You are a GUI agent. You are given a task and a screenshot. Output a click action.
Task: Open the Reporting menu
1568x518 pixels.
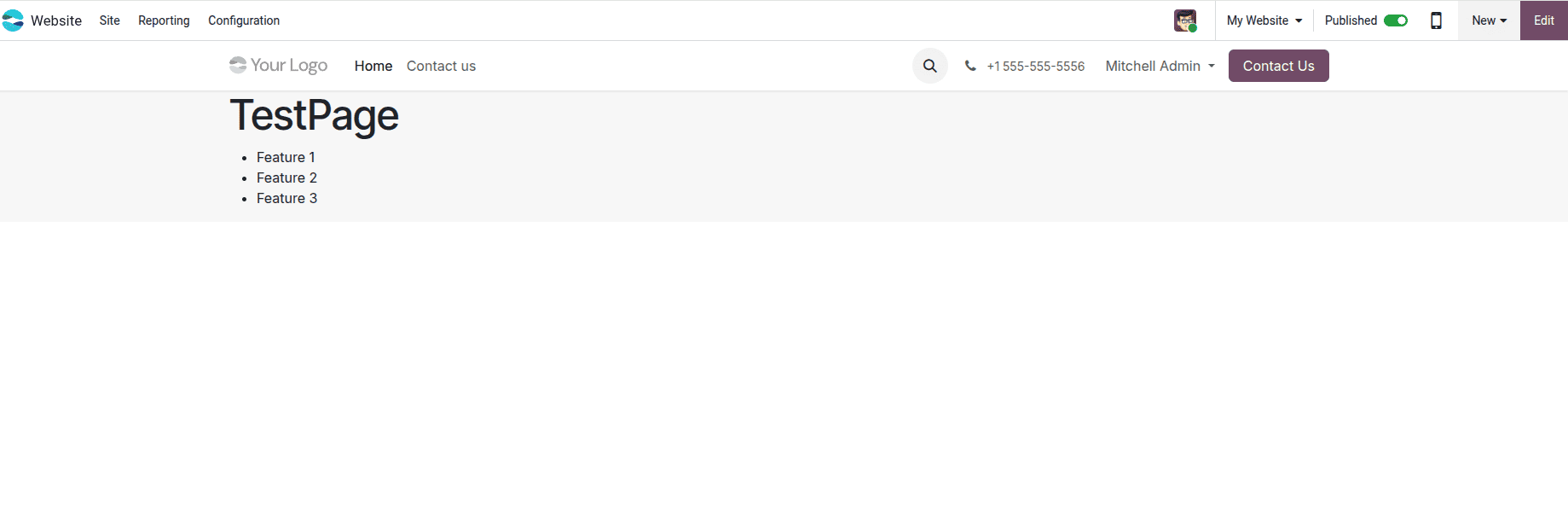coord(163,20)
